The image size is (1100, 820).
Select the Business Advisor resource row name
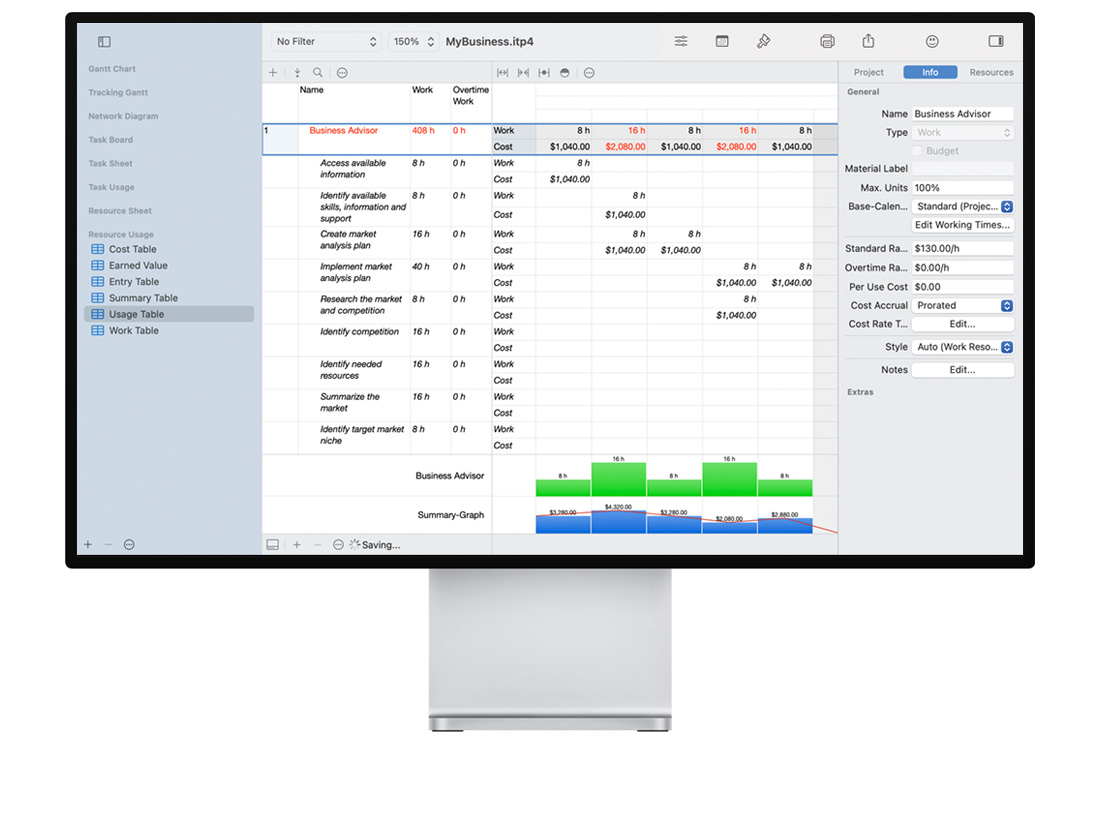click(343, 130)
